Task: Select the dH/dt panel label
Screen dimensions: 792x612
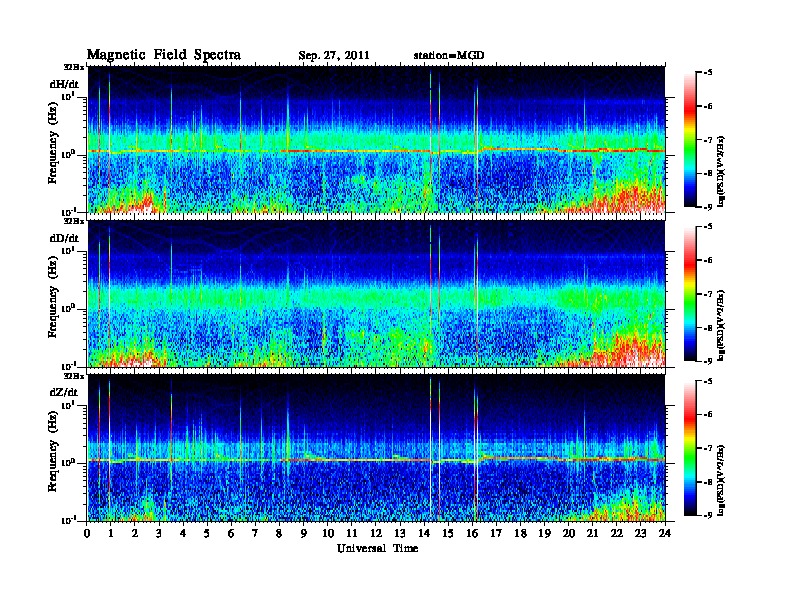Action: (64, 84)
